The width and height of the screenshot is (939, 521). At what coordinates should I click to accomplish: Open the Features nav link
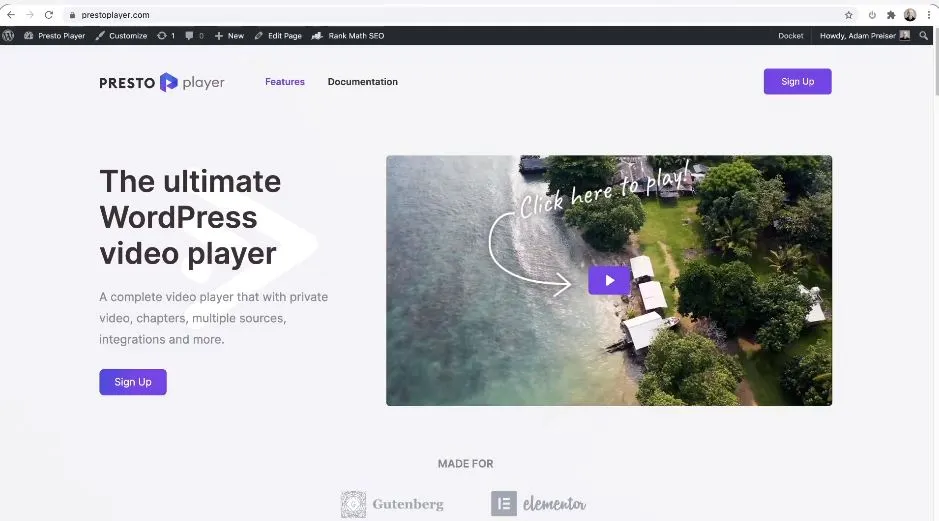285,82
